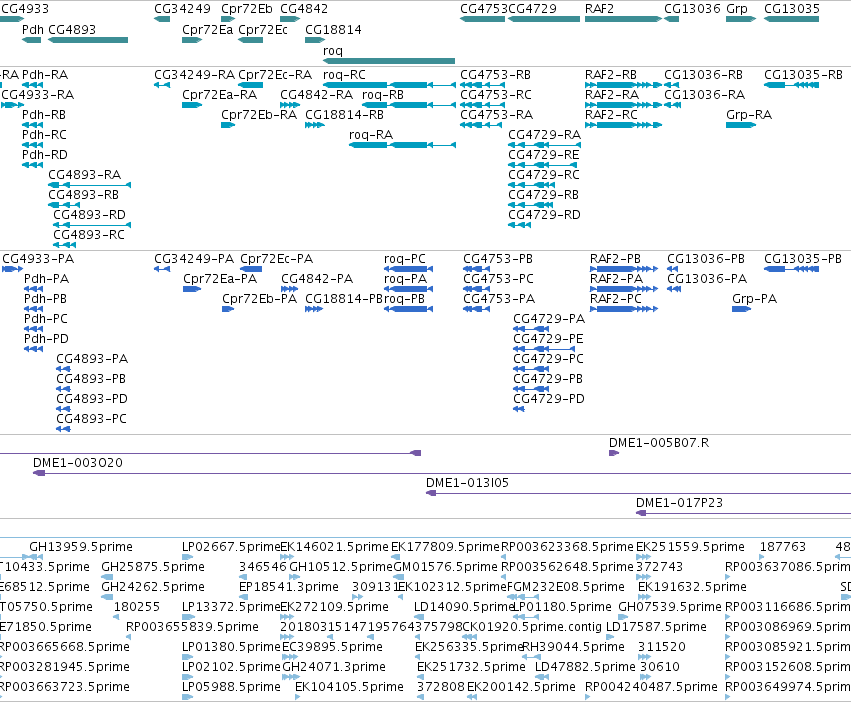Select the Pdh gene label
Viewport: 851px width, 702px height.
tap(33, 29)
